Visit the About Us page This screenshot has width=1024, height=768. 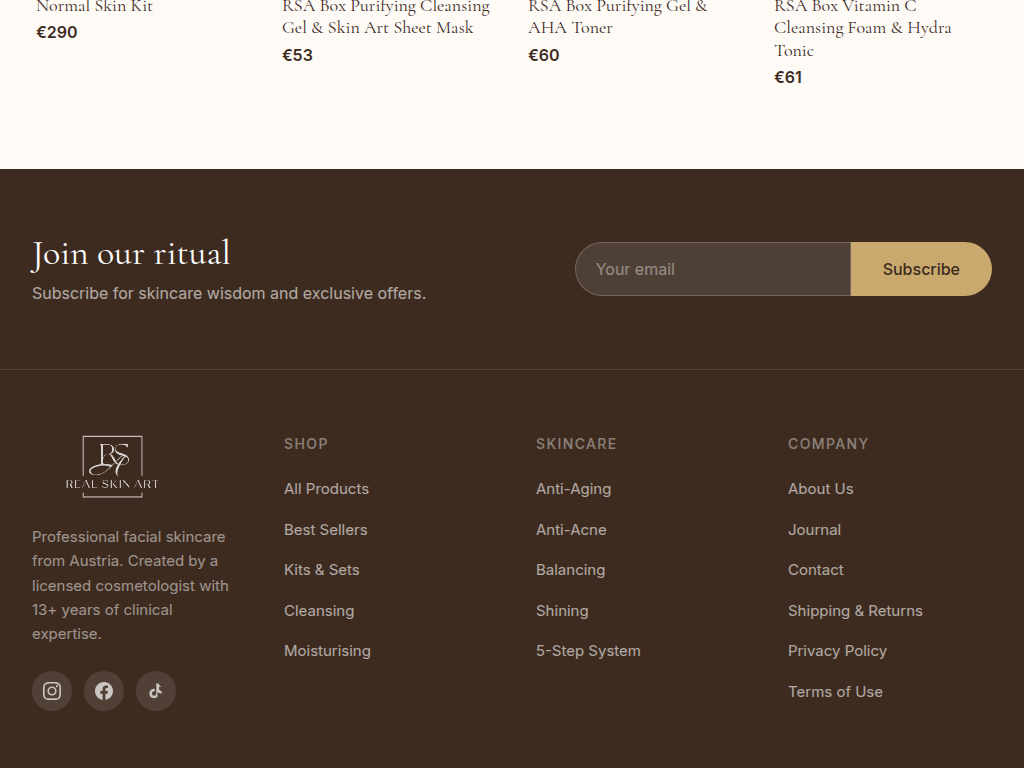[820, 489]
